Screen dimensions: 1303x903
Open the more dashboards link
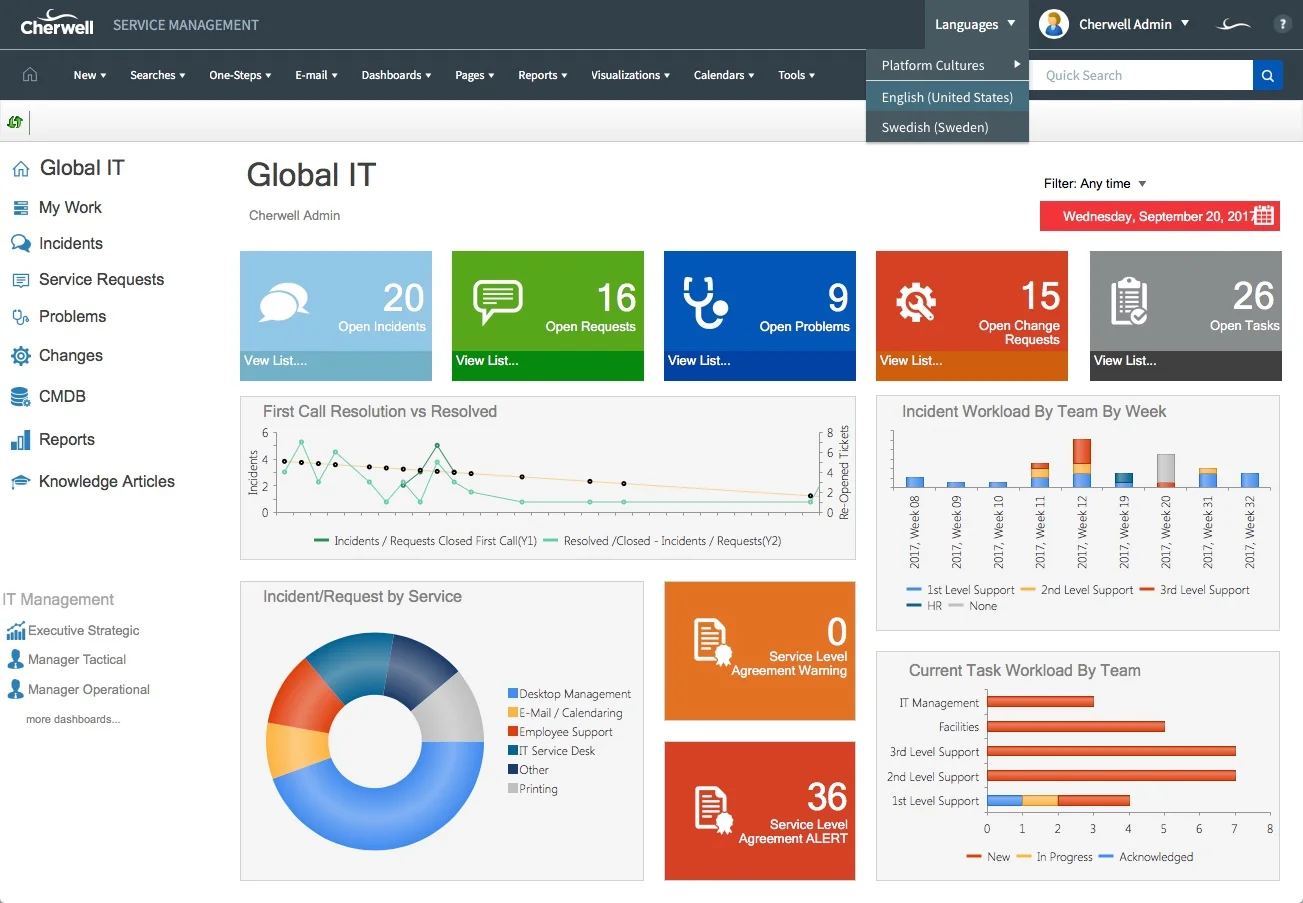click(x=73, y=719)
